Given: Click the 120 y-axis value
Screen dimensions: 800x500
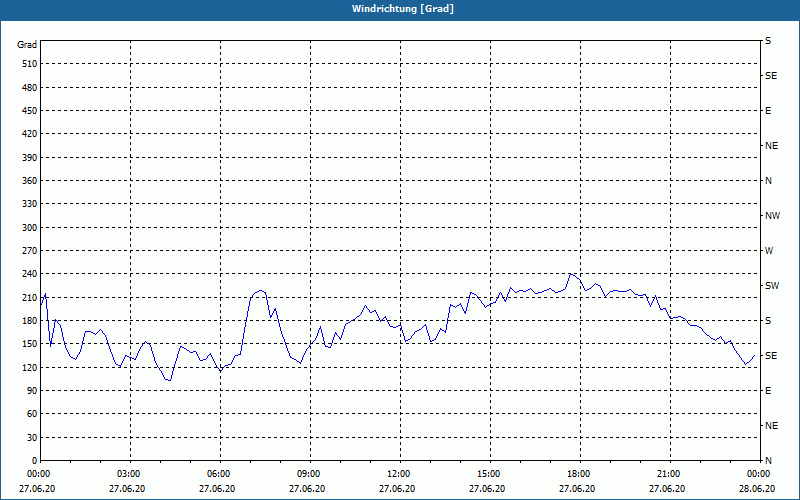Looking at the screenshot, I should [x=30, y=367].
